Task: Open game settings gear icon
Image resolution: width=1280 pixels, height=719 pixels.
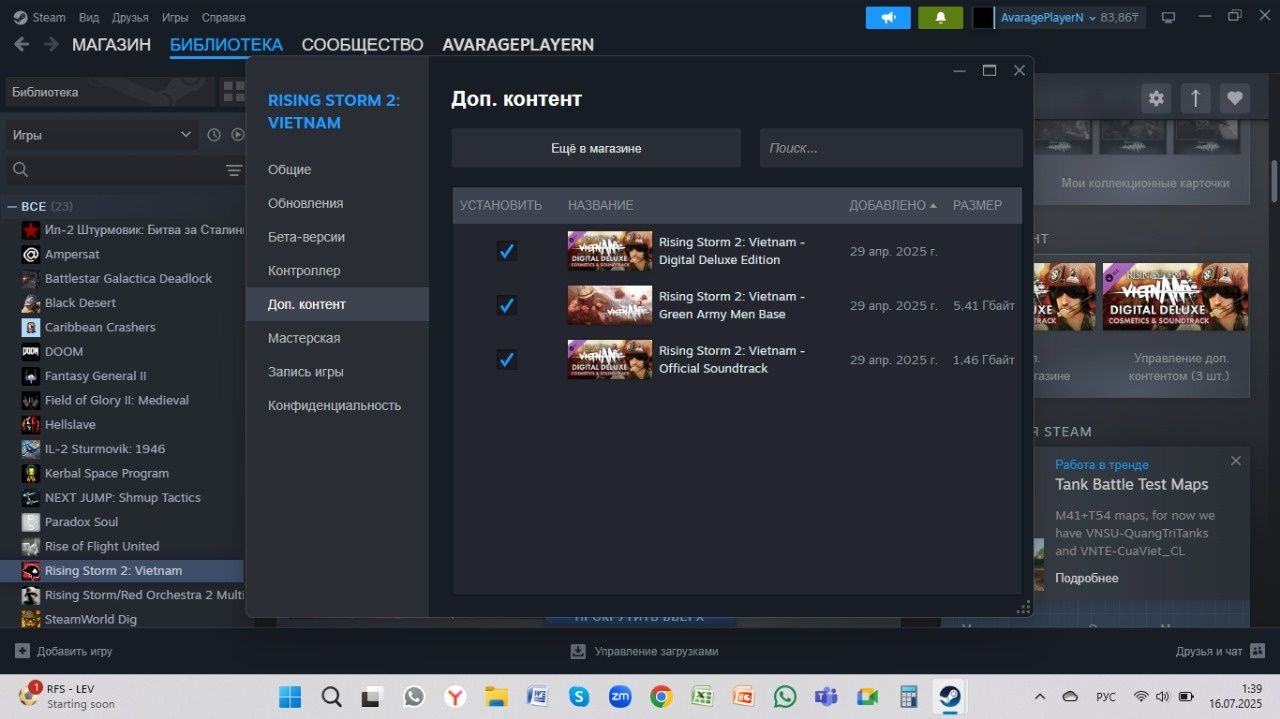Action: click(x=1156, y=98)
